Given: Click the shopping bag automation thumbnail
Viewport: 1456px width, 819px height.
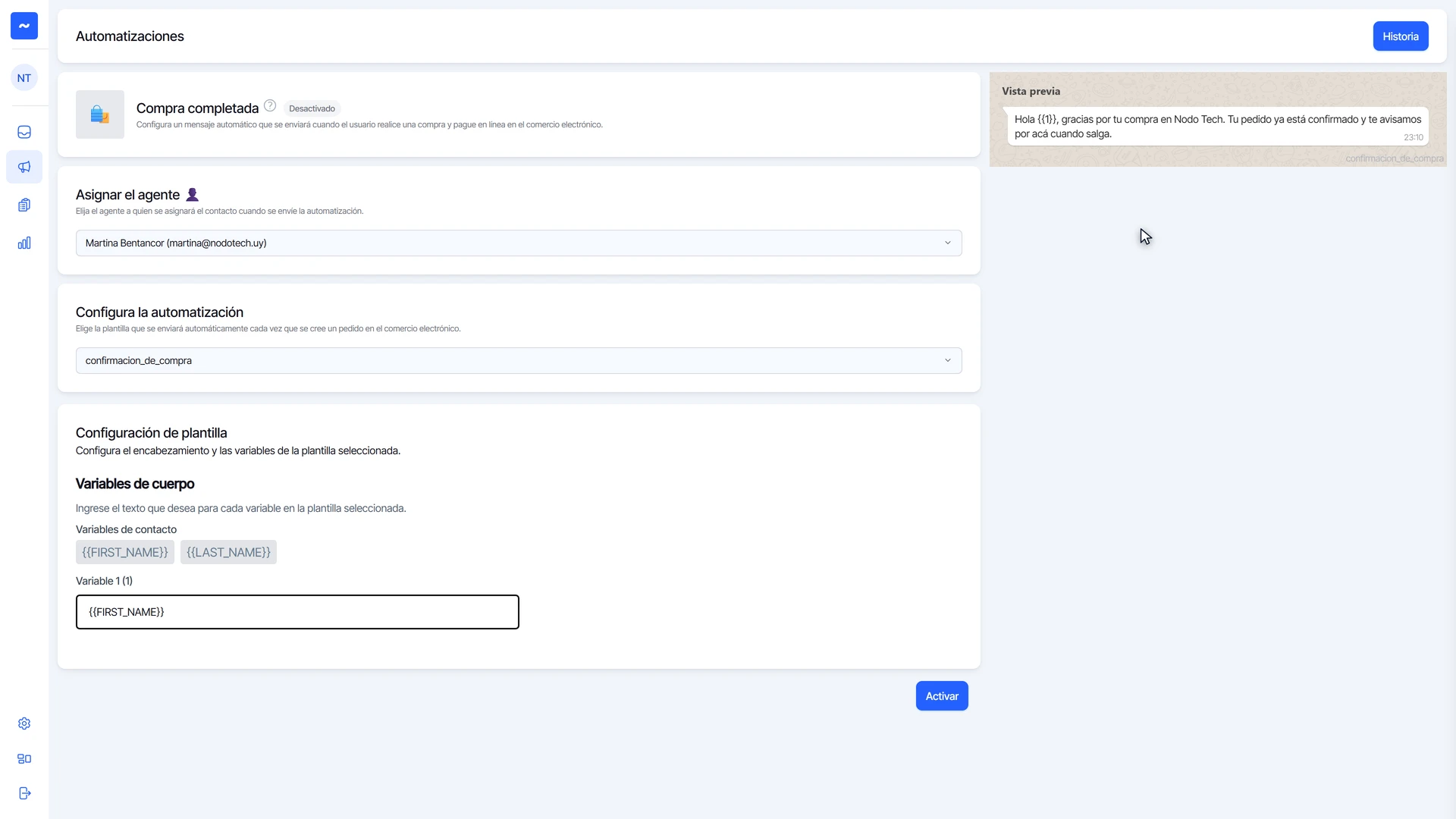Looking at the screenshot, I should [100, 115].
